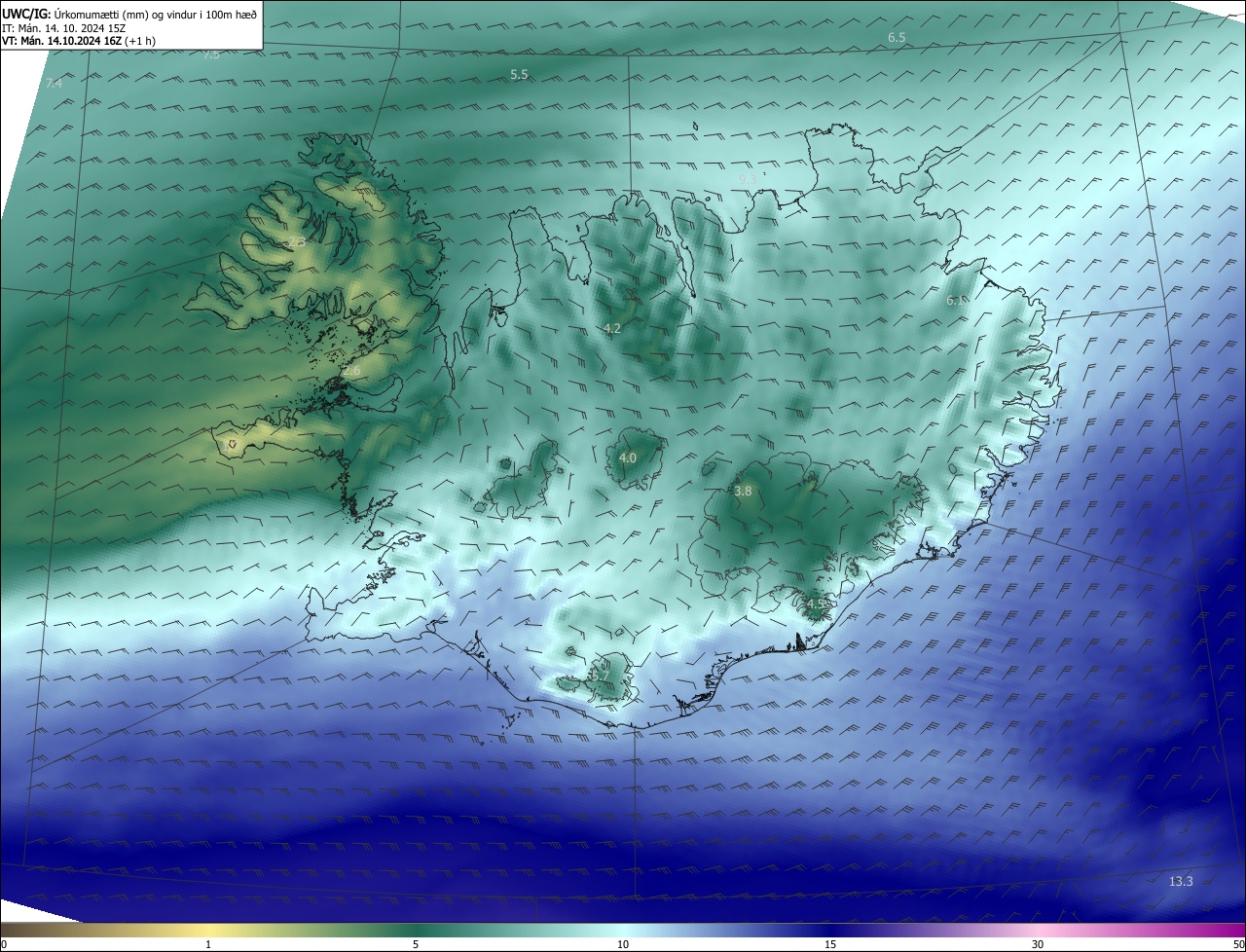Click the 1 tick label on the color scale
This screenshot has width=1246, height=952.
pyautogui.click(x=209, y=944)
